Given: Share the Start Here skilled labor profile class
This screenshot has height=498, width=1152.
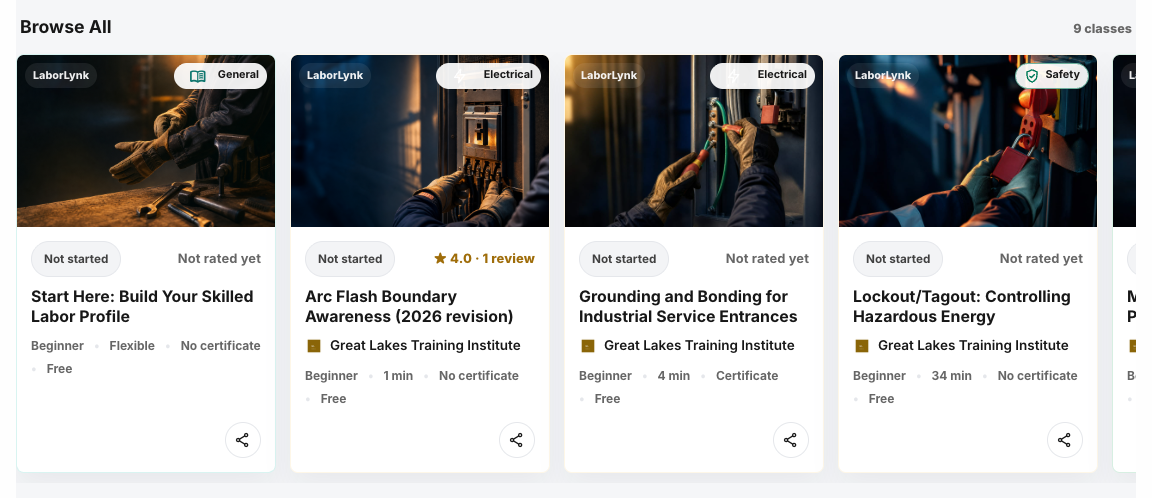Looking at the screenshot, I should (242, 440).
